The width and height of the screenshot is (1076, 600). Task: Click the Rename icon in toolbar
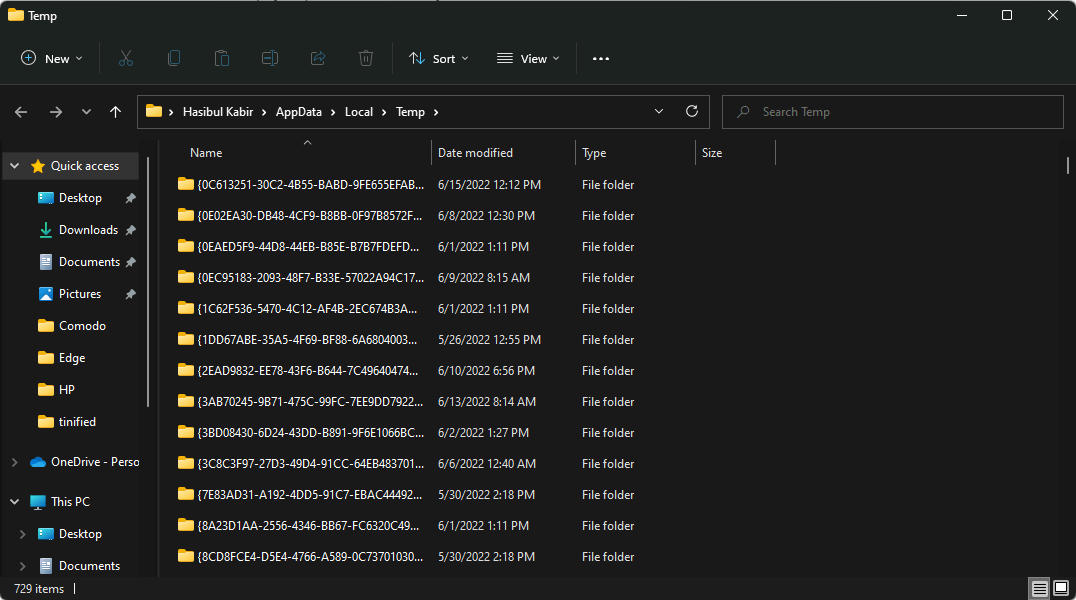[x=270, y=59]
